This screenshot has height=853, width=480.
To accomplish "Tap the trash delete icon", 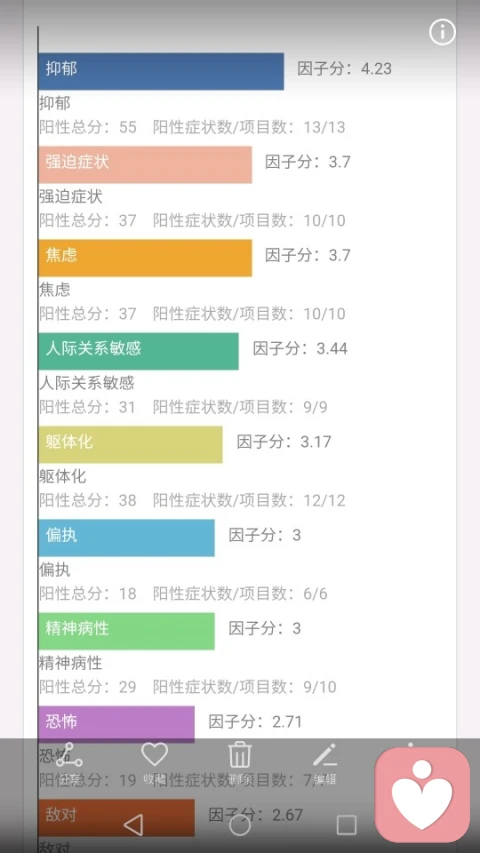I will (239, 755).
